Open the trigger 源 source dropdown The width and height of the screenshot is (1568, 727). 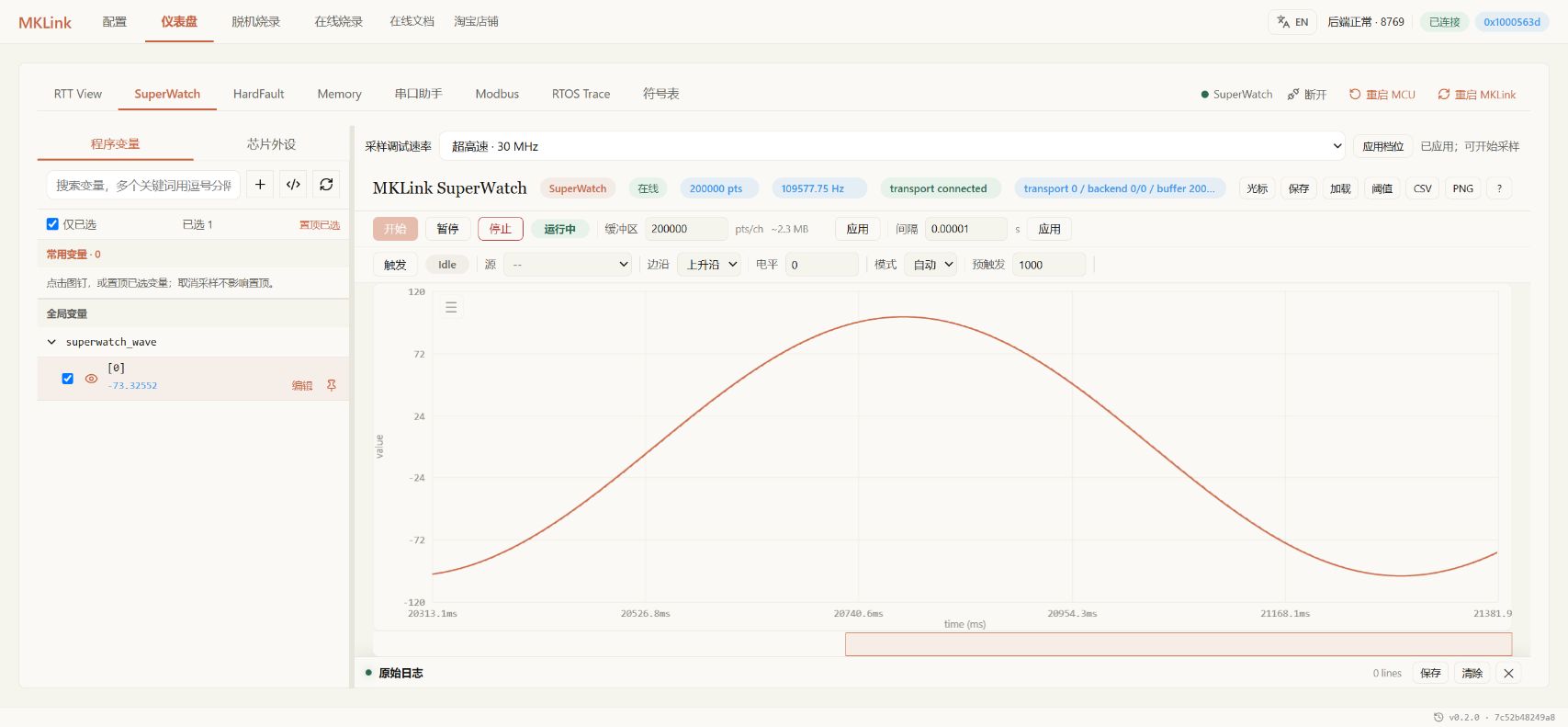[568, 265]
